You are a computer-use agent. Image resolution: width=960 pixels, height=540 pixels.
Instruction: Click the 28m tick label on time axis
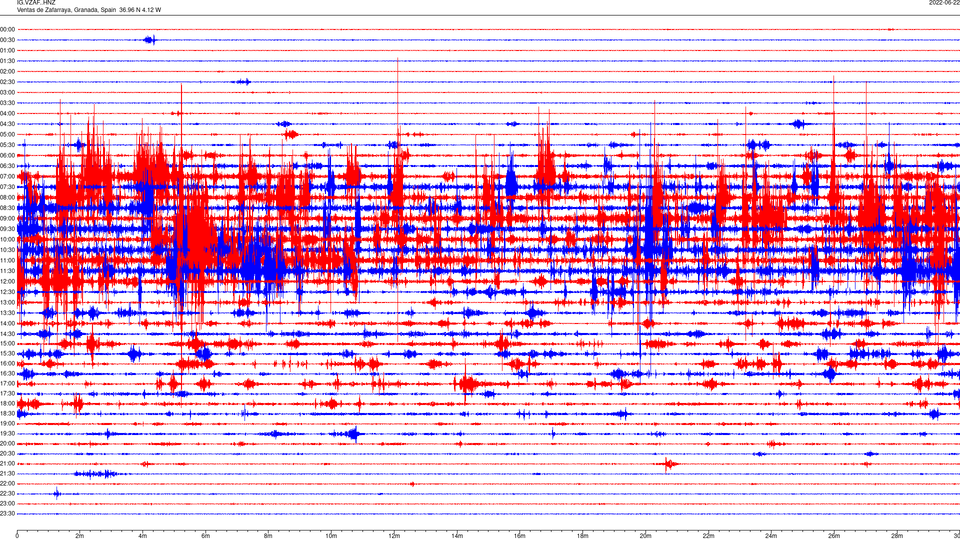tap(897, 536)
